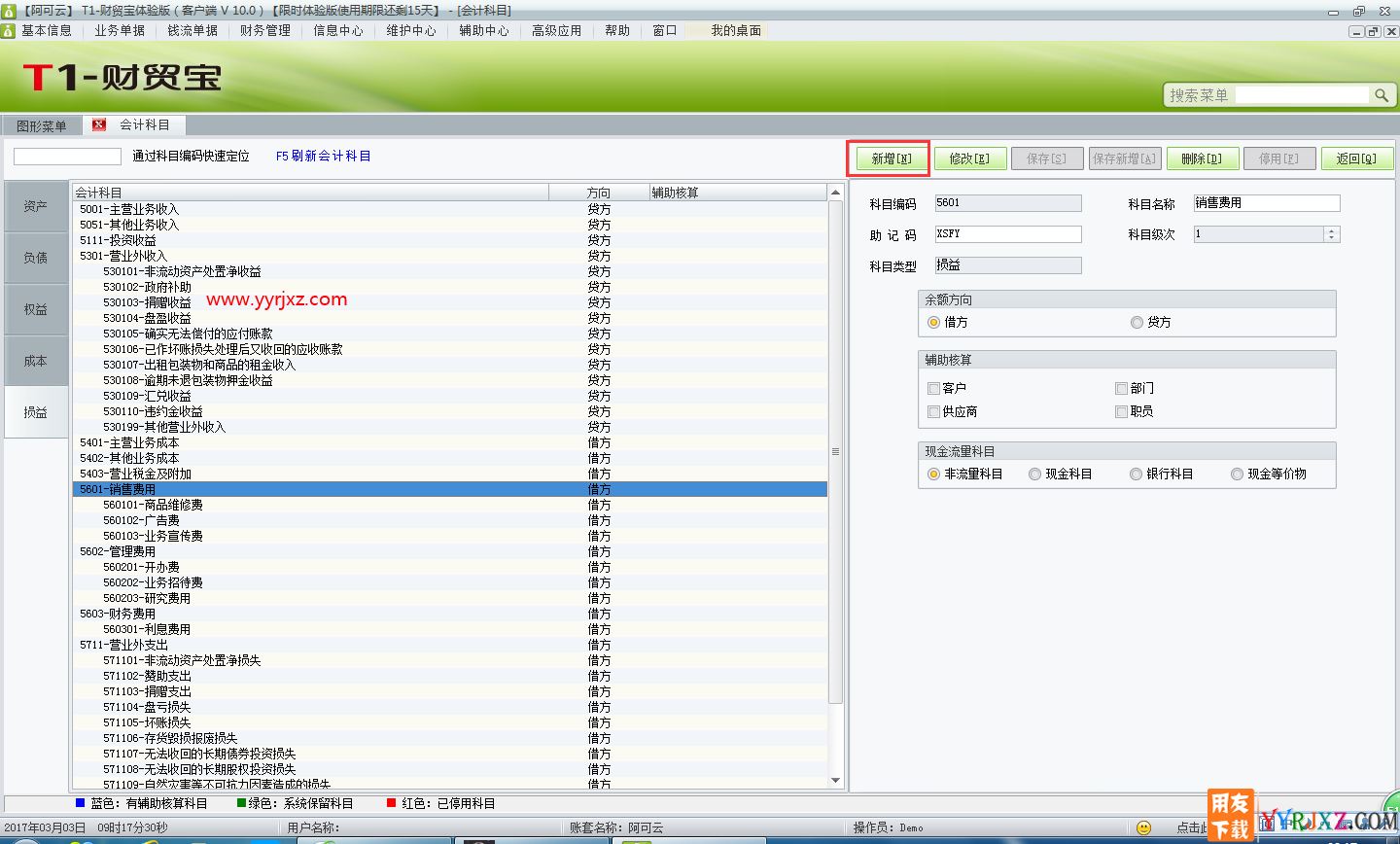Click the 会计科目 column header
This screenshot has width=1400, height=844.
click(x=311, y=193)
